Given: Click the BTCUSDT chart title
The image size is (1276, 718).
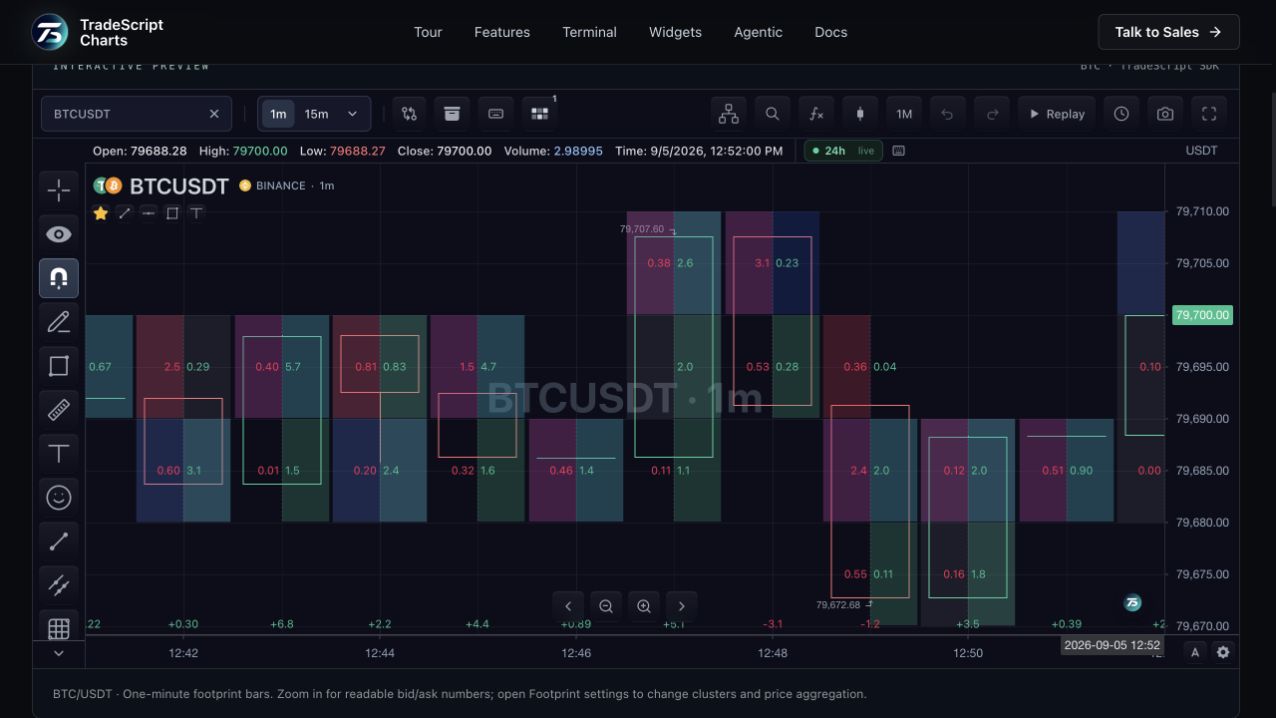Looking at the screenshot, I should [x=179, y=186].
